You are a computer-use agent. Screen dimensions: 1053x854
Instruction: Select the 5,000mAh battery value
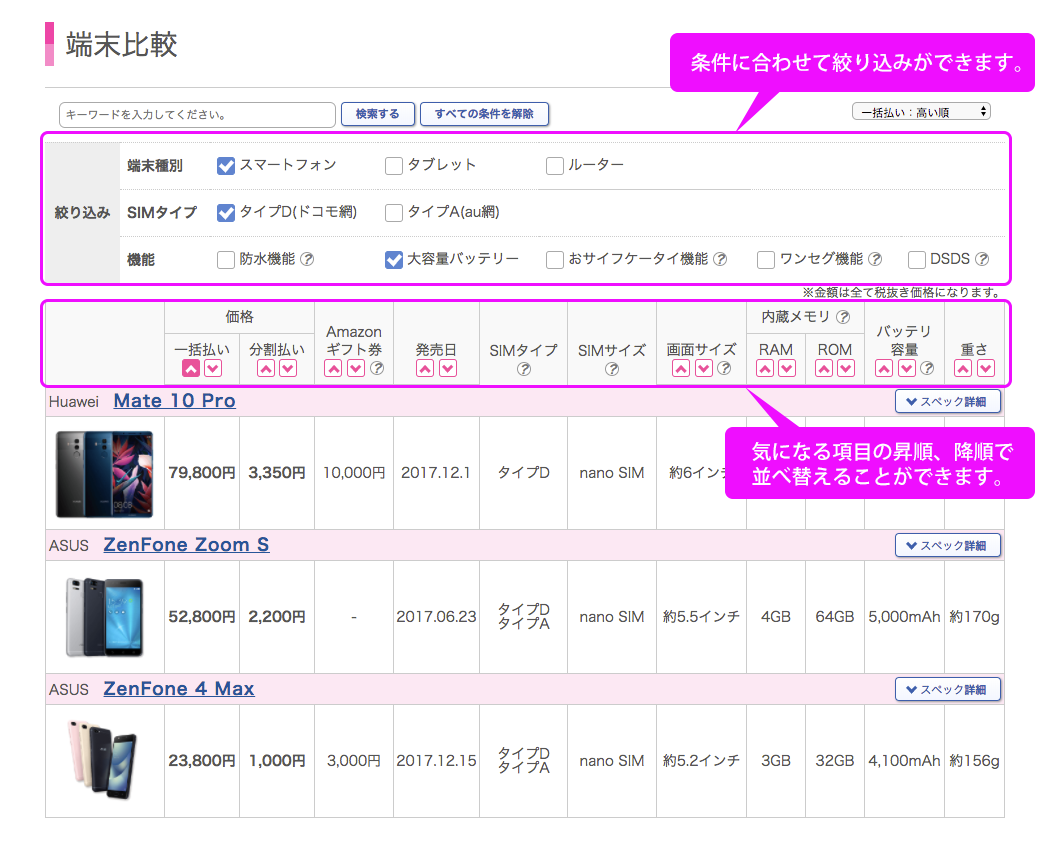(904, 616)
